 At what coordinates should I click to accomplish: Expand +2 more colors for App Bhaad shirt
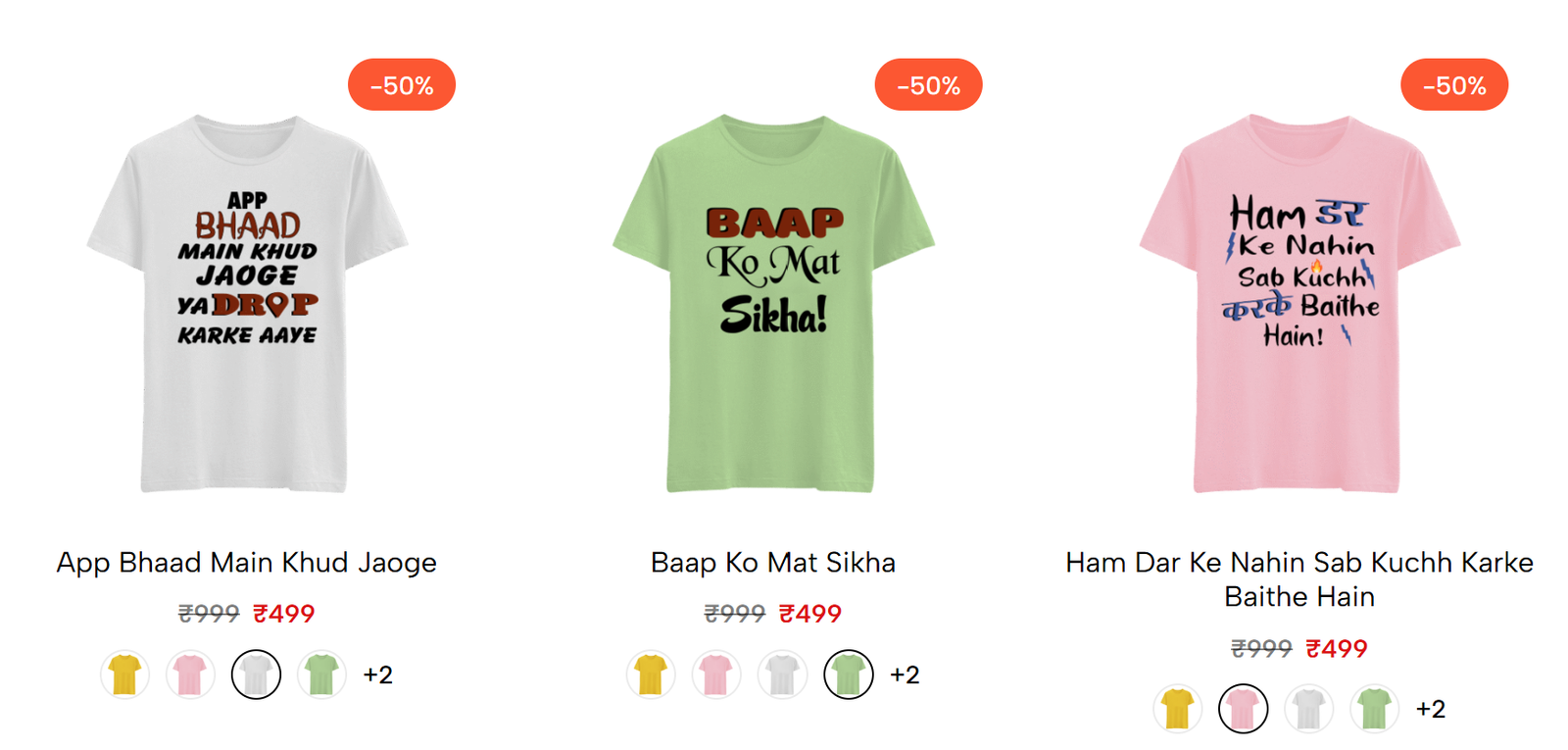tap(378, 675)
